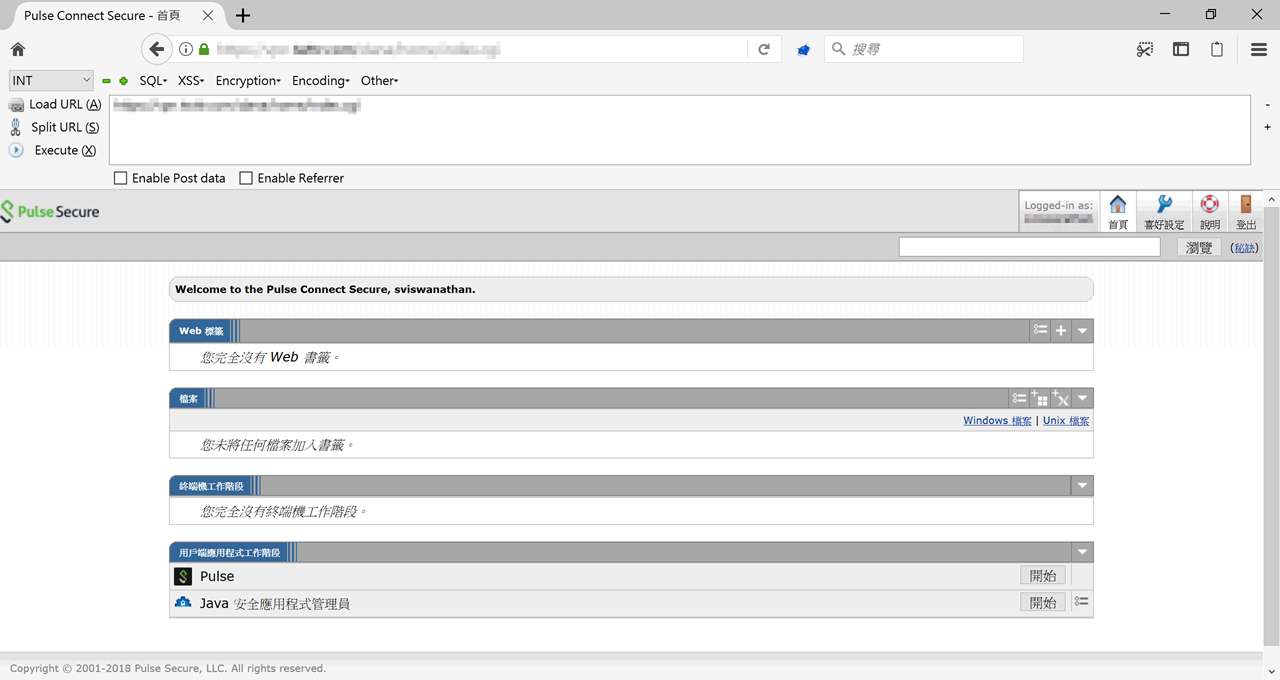Open the Other dropdown menu
This screenshot has width=1280, height=680.
(x=379, y=81)
